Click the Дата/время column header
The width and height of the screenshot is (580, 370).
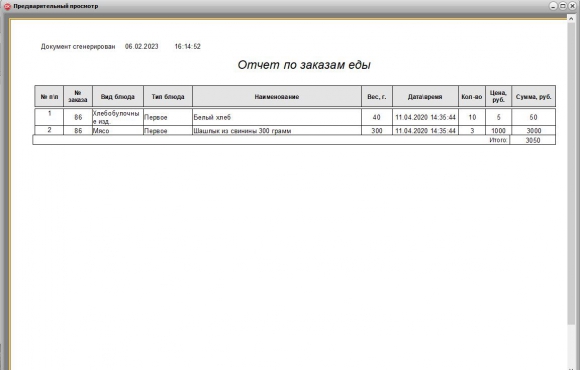point(425,97)
